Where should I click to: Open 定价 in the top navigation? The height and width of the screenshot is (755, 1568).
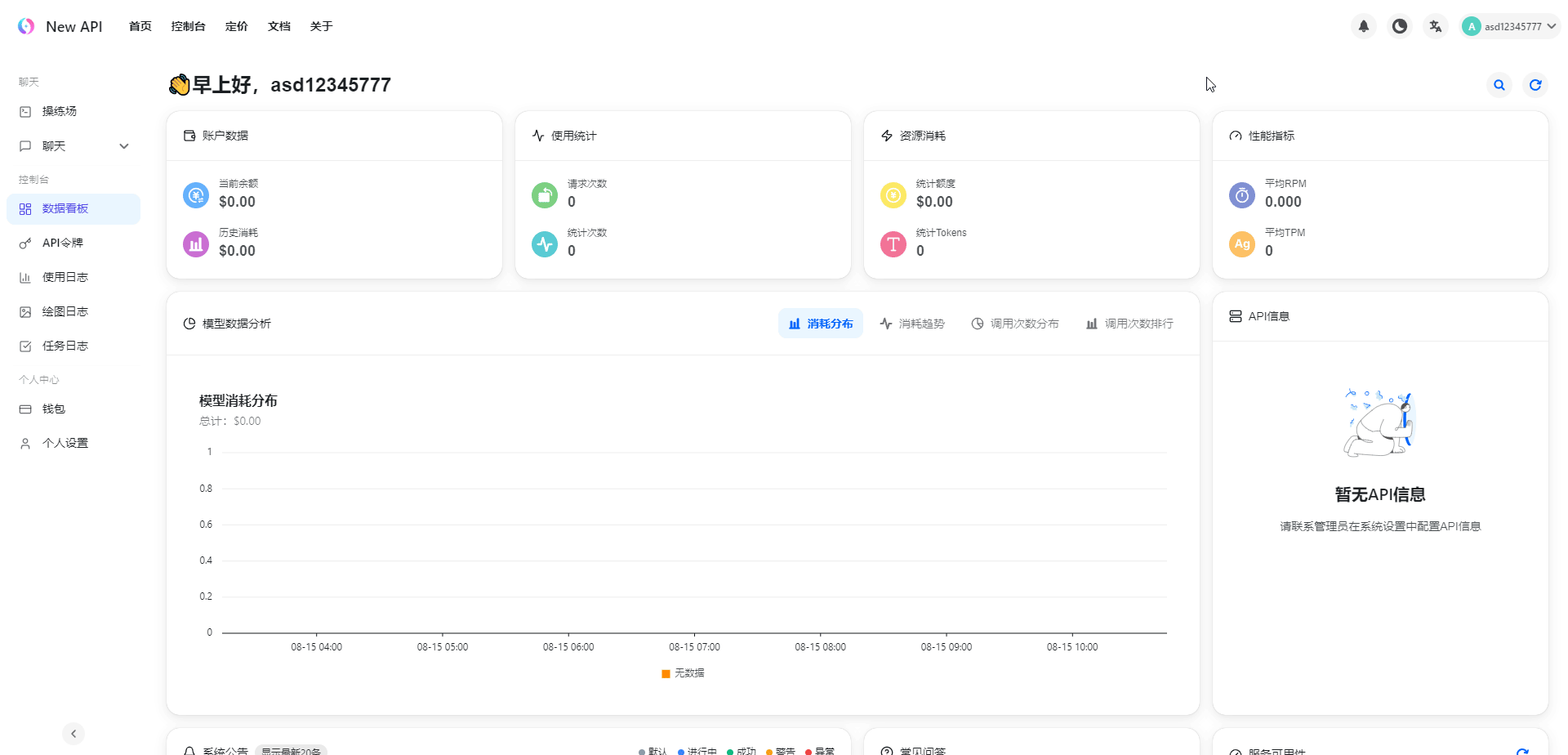tap(236, 26)
